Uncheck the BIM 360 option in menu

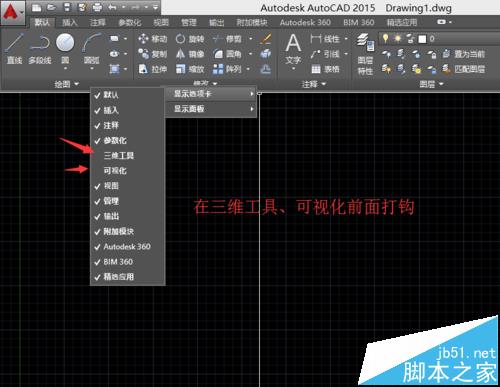pyautogui.click(x=128, y=262)
